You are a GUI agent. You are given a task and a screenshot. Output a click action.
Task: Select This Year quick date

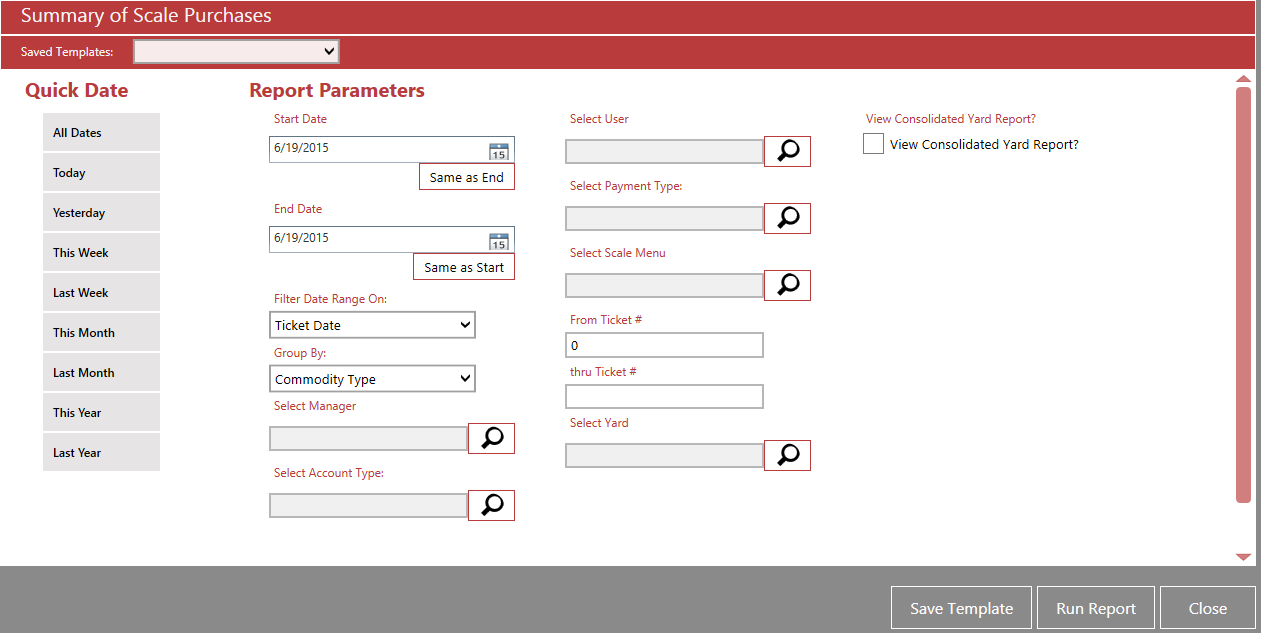(101, 412)
